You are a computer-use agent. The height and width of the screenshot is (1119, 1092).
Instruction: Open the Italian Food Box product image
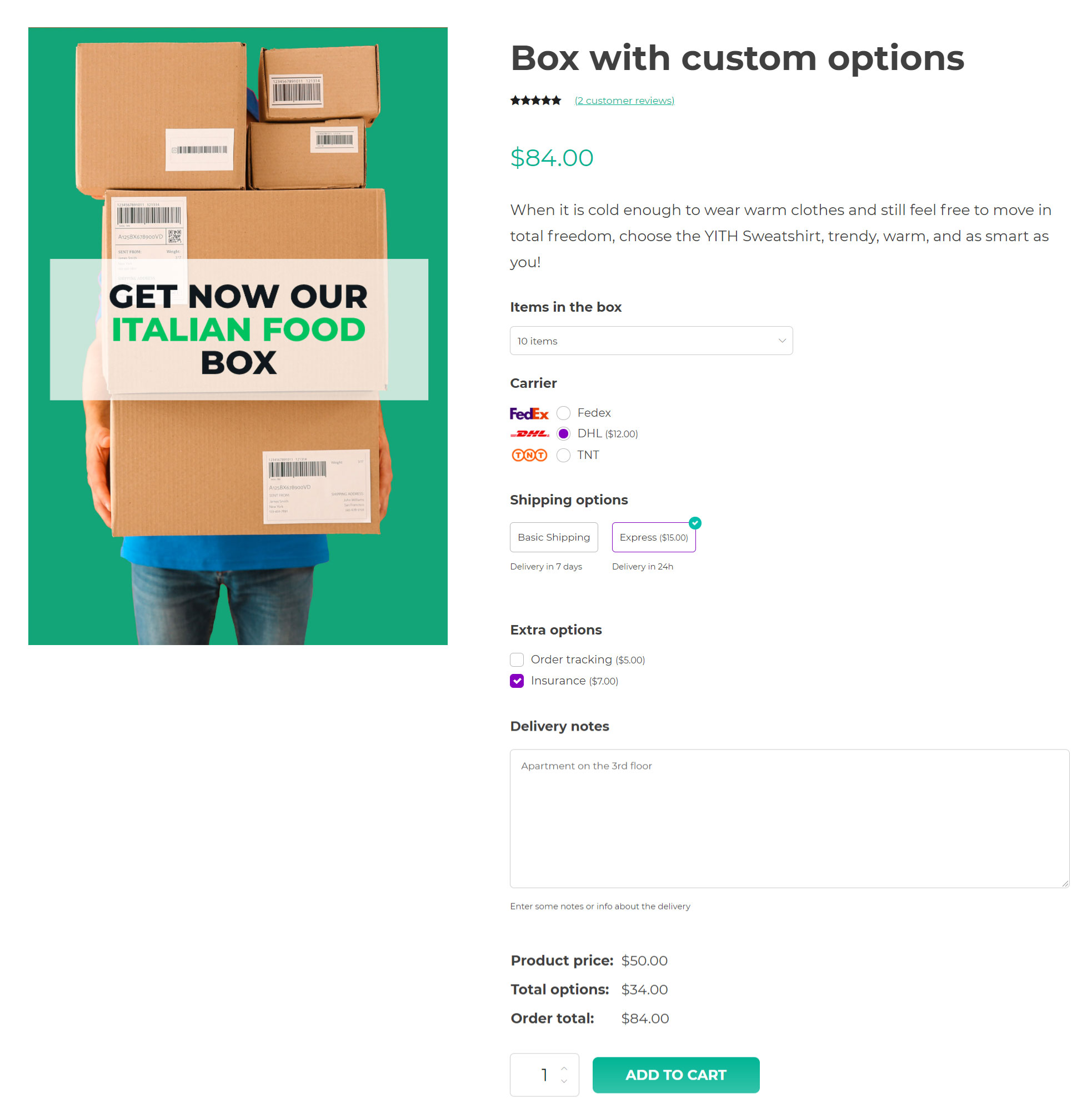[x=238, y=336]
